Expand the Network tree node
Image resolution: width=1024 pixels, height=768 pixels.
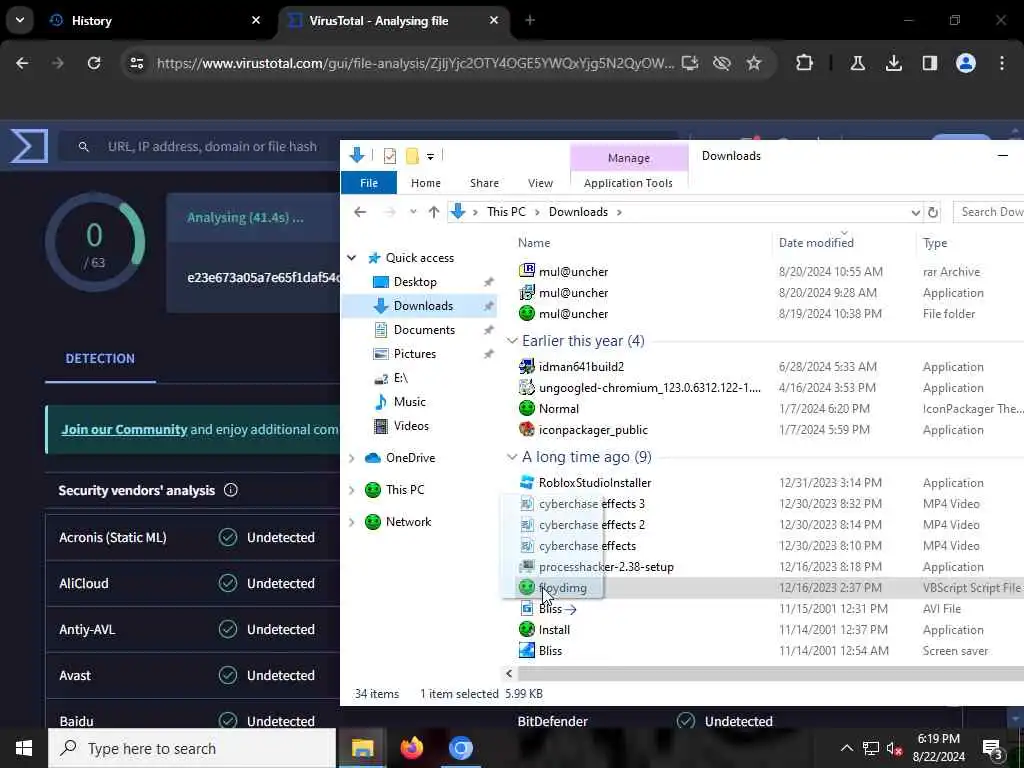point(351,522)
